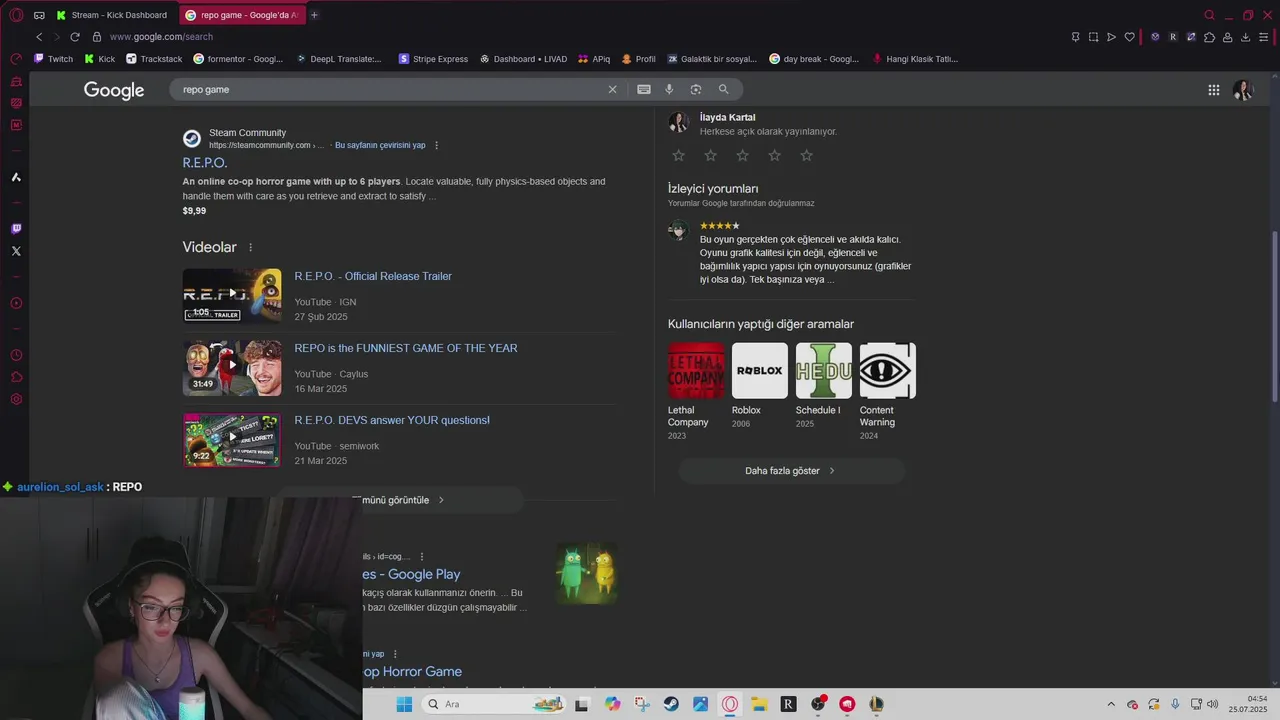This screenshot has height=720, width=1280.
Task: Open the Twitch bookmark
Action: pos(54,59)
